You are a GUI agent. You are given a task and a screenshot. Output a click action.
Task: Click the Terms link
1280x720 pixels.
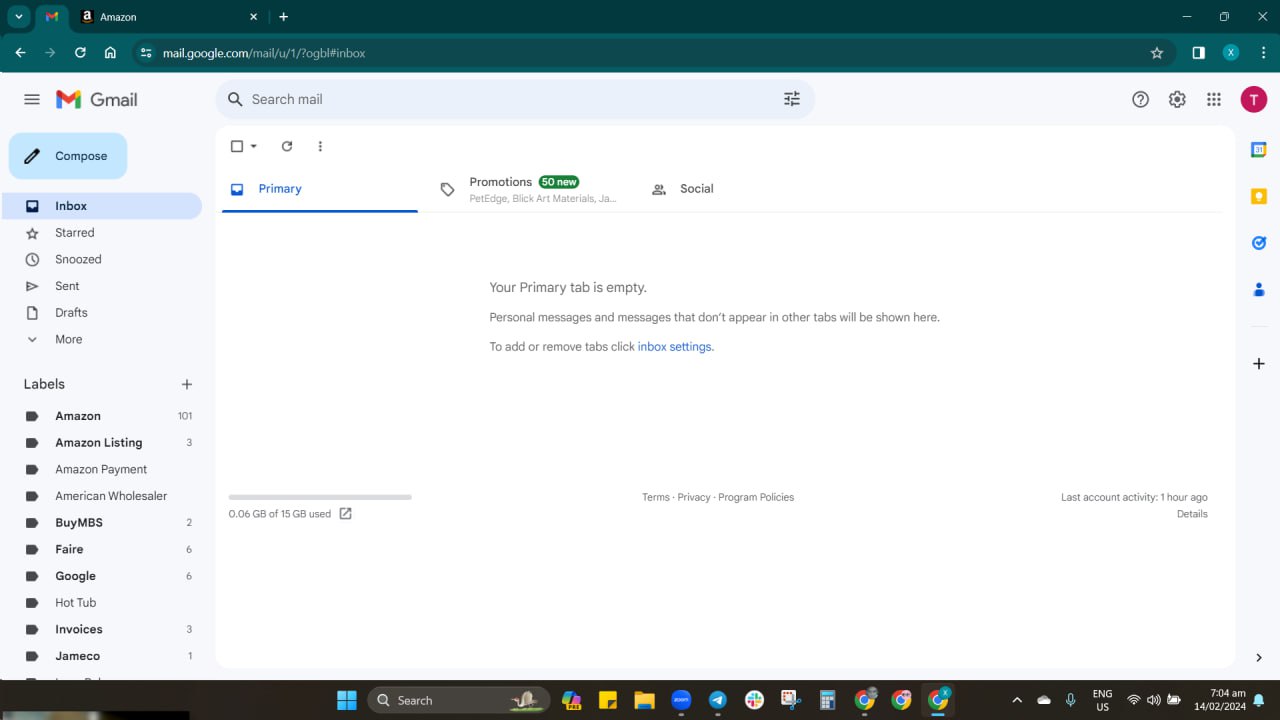click(656, 497)
